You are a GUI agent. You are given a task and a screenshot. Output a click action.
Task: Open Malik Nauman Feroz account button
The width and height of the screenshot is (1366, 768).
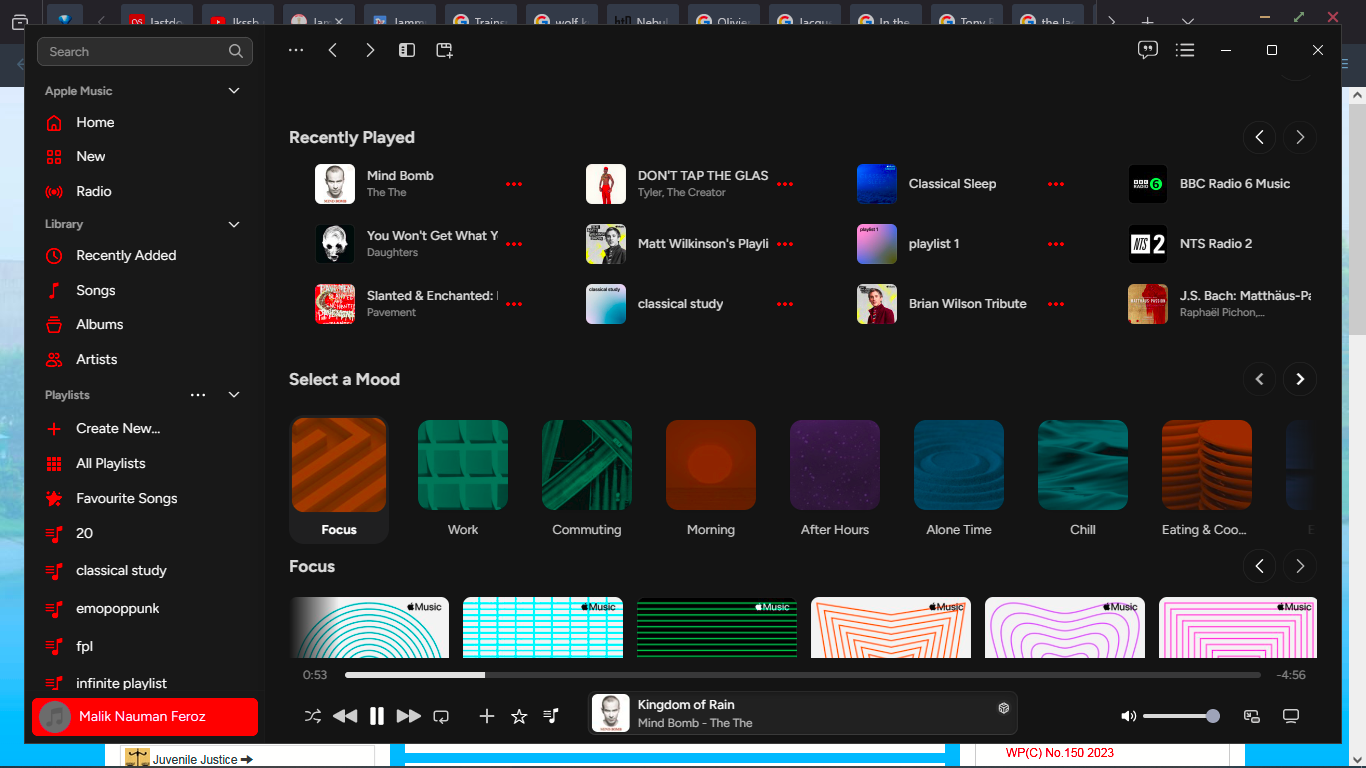click(145, 716)
